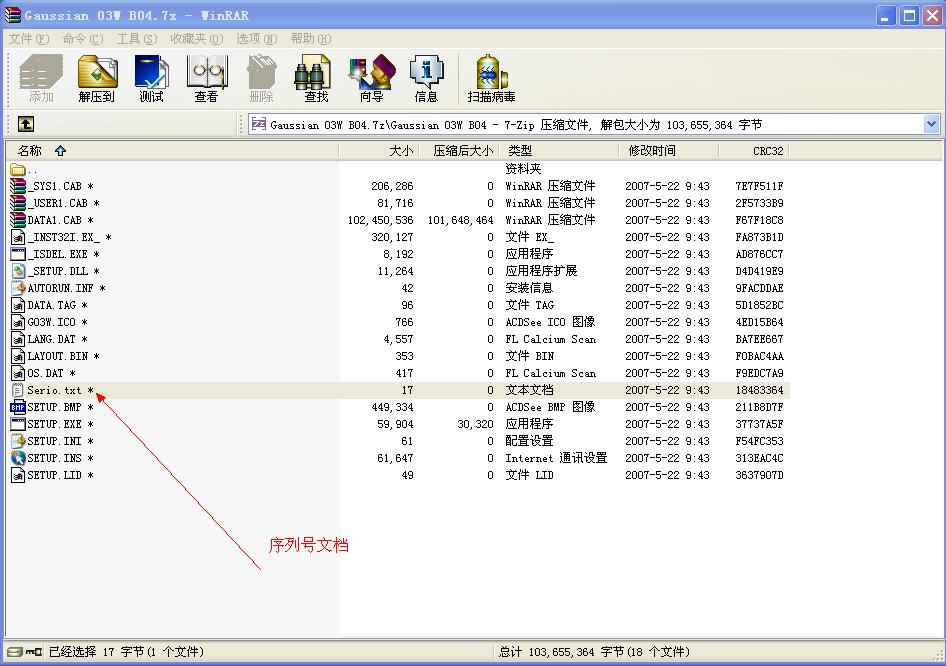Click the SETUP.EXE application icon
946x666 pixels.
coord(18,423)
